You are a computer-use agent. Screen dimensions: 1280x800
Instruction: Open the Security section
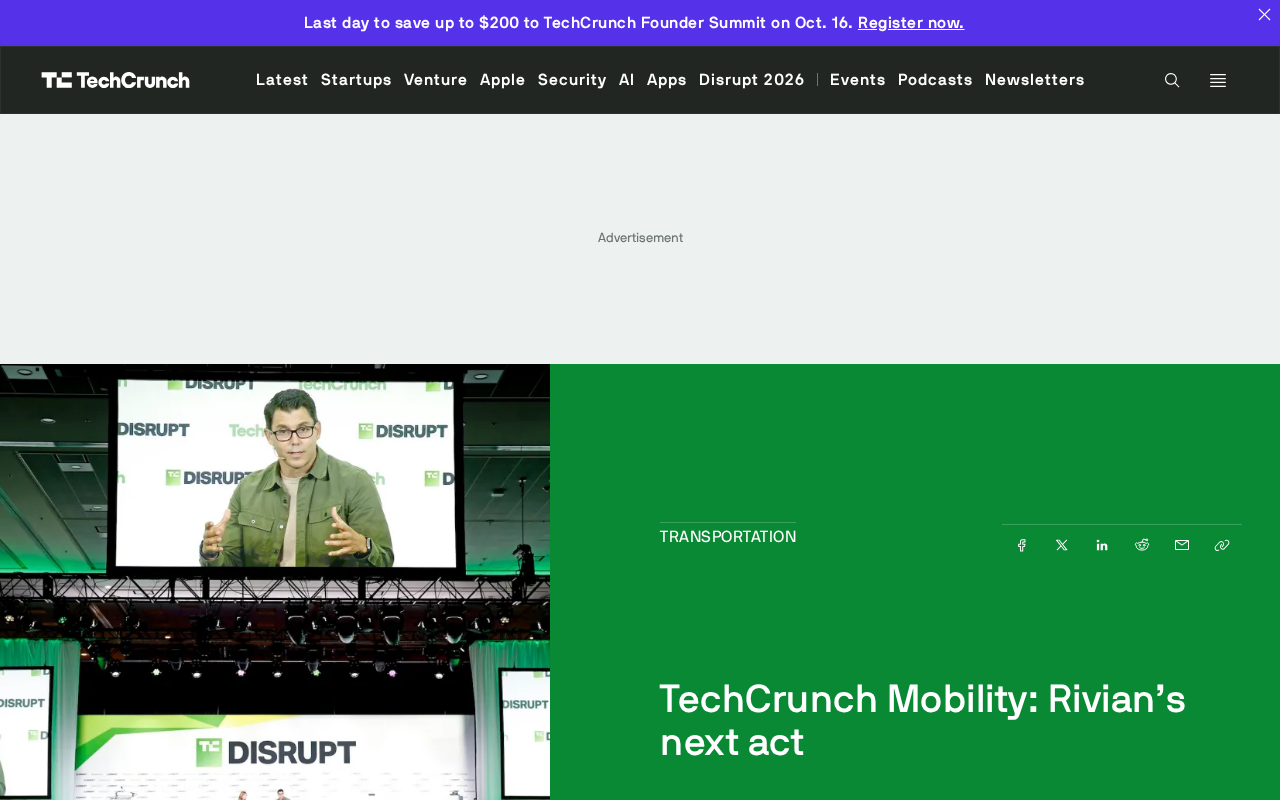tap(572, 79)
